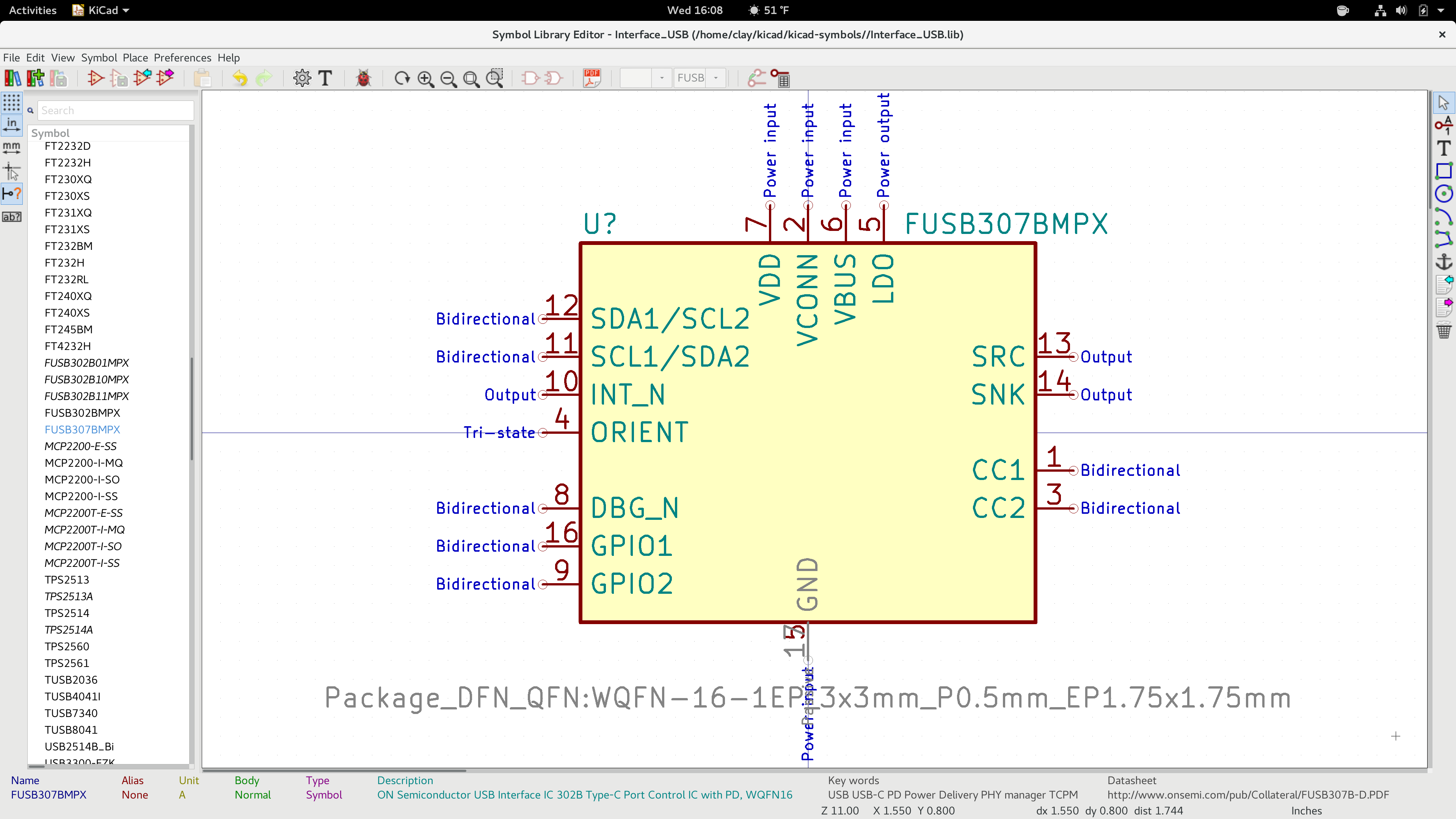This screenshot has height=819, width=1456.
Task: Click the symbol search field
Action: (x=115, y=110)
